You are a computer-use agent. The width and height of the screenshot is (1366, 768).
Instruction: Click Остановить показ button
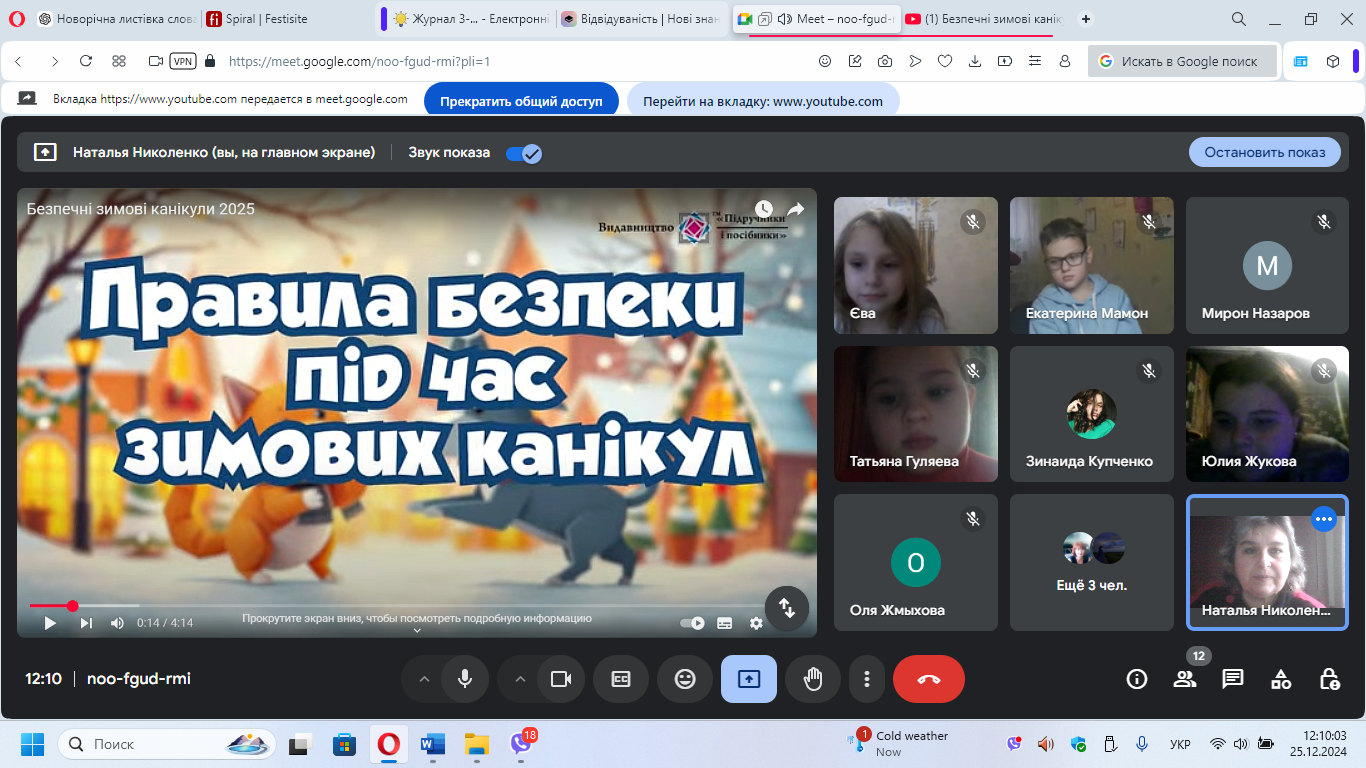pyautogui.click(x=1265, y=152)
